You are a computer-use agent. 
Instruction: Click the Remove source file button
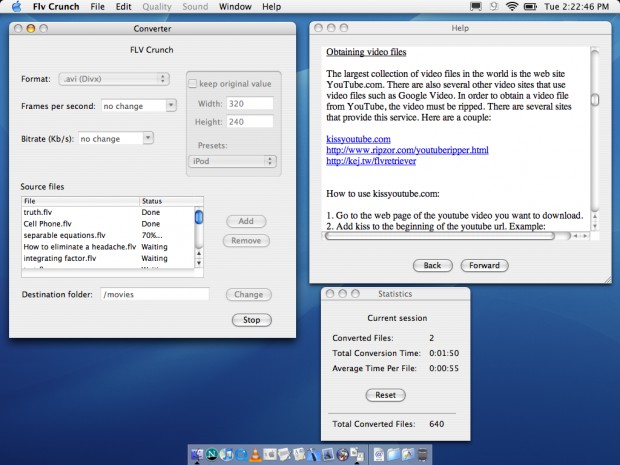(x=246, y=240)
